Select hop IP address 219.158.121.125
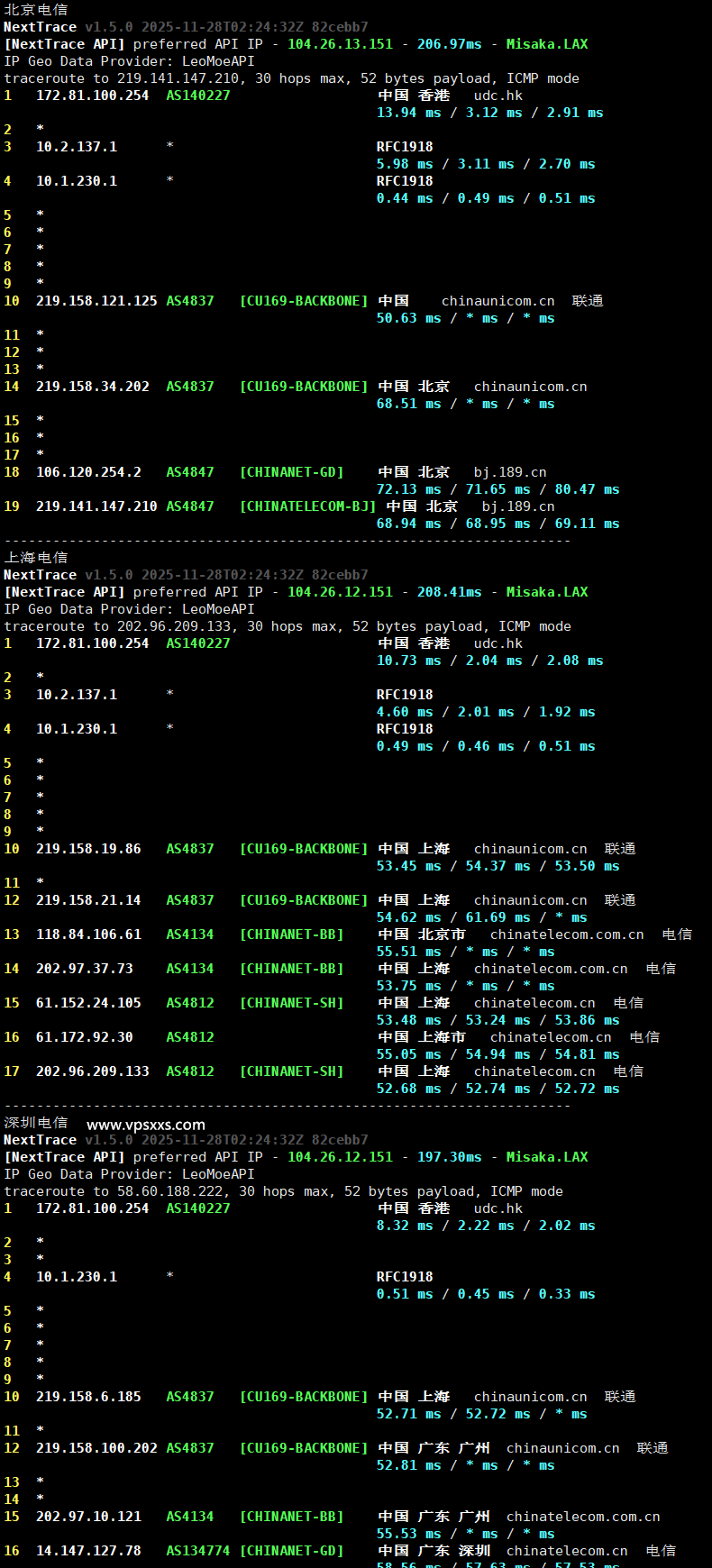712x1568 pixels. click(x=96, y=301)
